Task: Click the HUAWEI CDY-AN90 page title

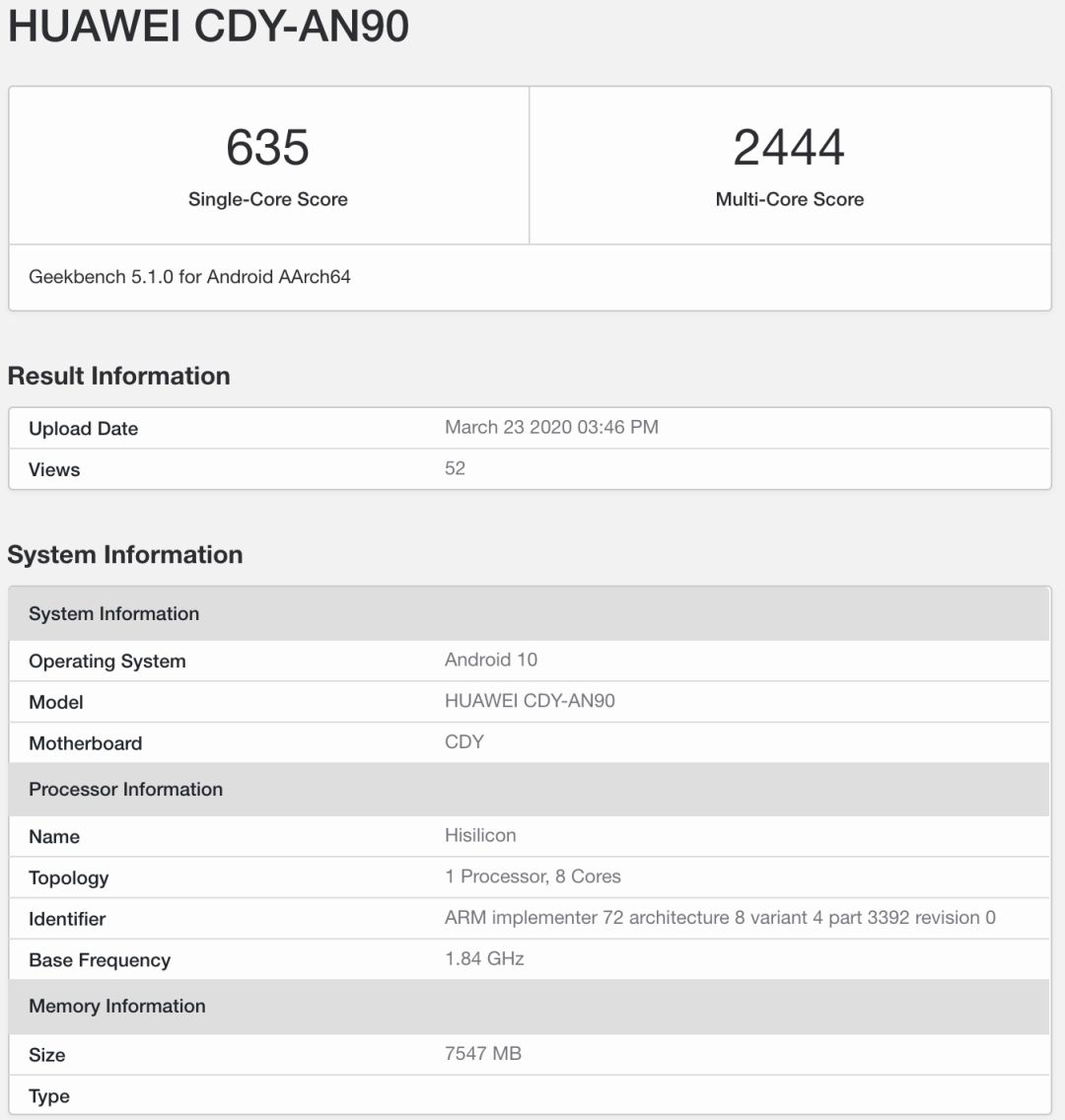Action: pos(208,27)
